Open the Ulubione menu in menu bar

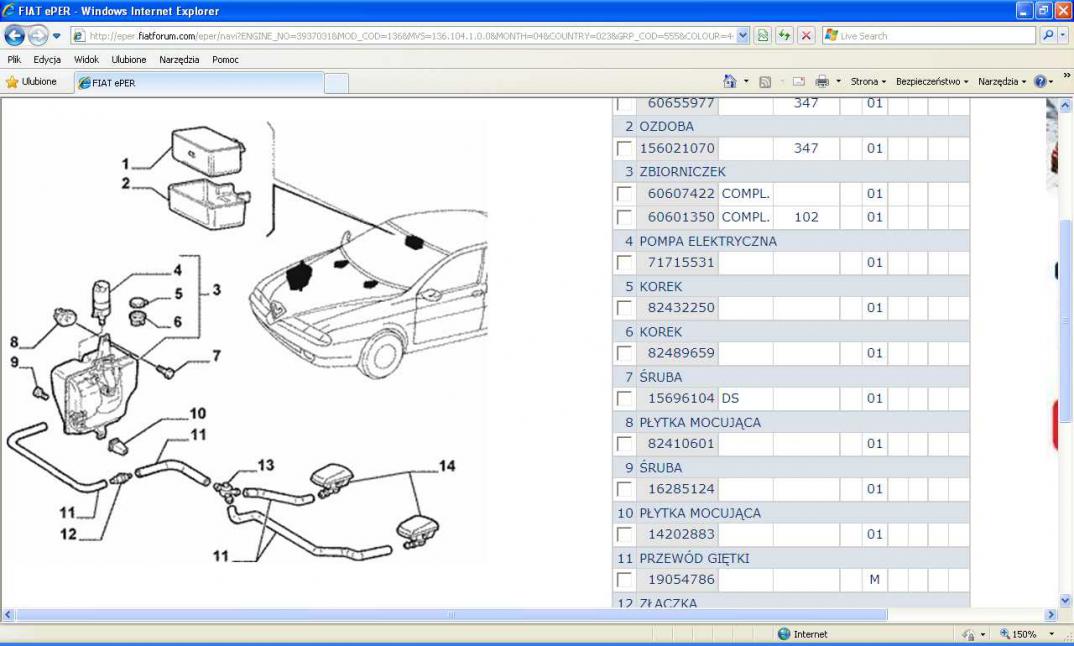point(129,60)
